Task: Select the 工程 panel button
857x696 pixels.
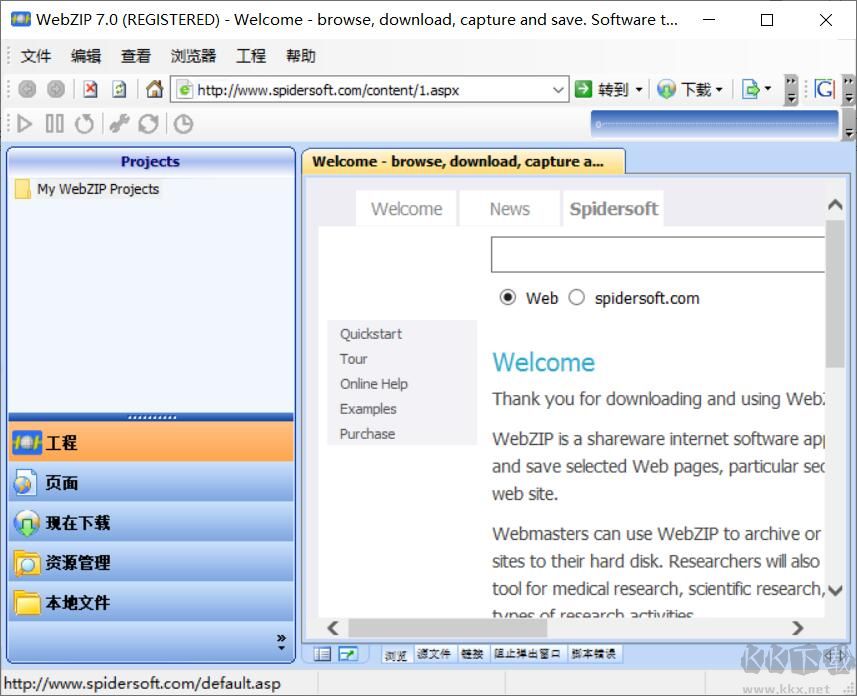Action: (x=151, y=442)
